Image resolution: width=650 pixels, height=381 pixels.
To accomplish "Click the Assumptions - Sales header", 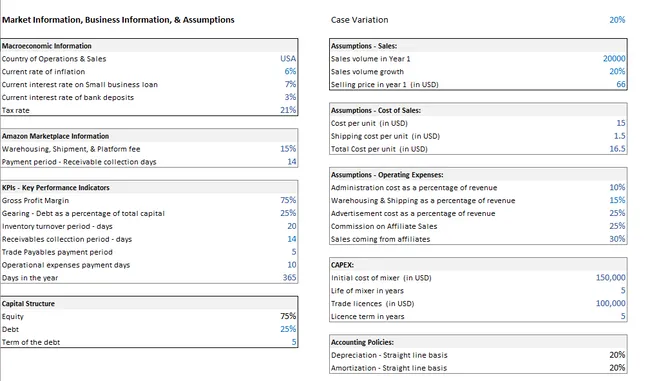I will click(x=364, y=46).
